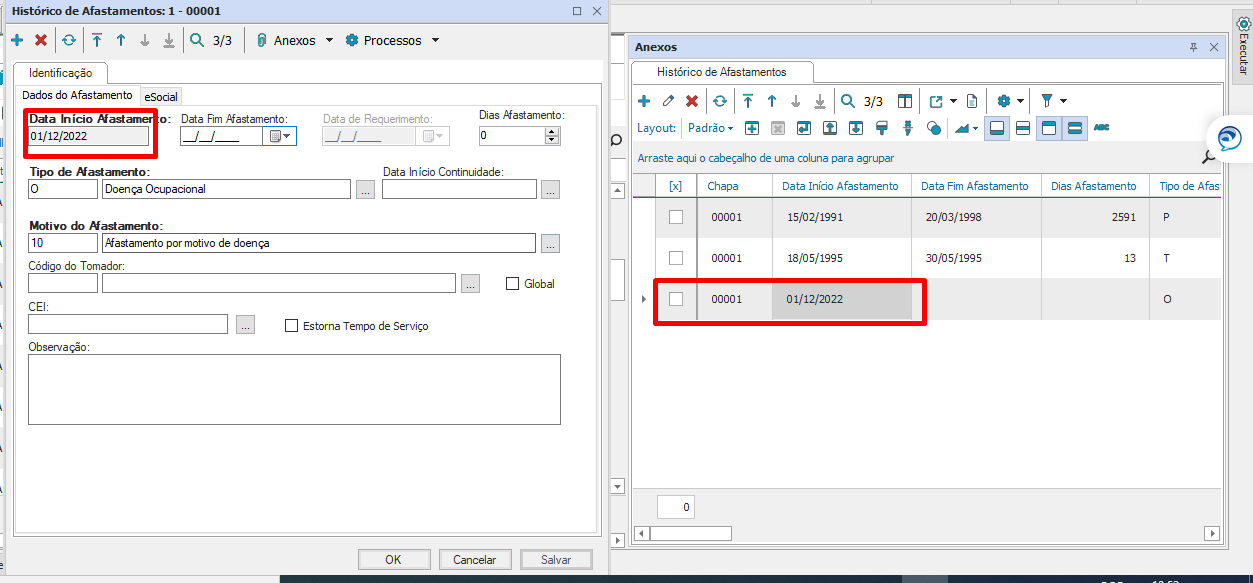
Task: Go to previous record in form toolbar
Action: tap(121, 41)
